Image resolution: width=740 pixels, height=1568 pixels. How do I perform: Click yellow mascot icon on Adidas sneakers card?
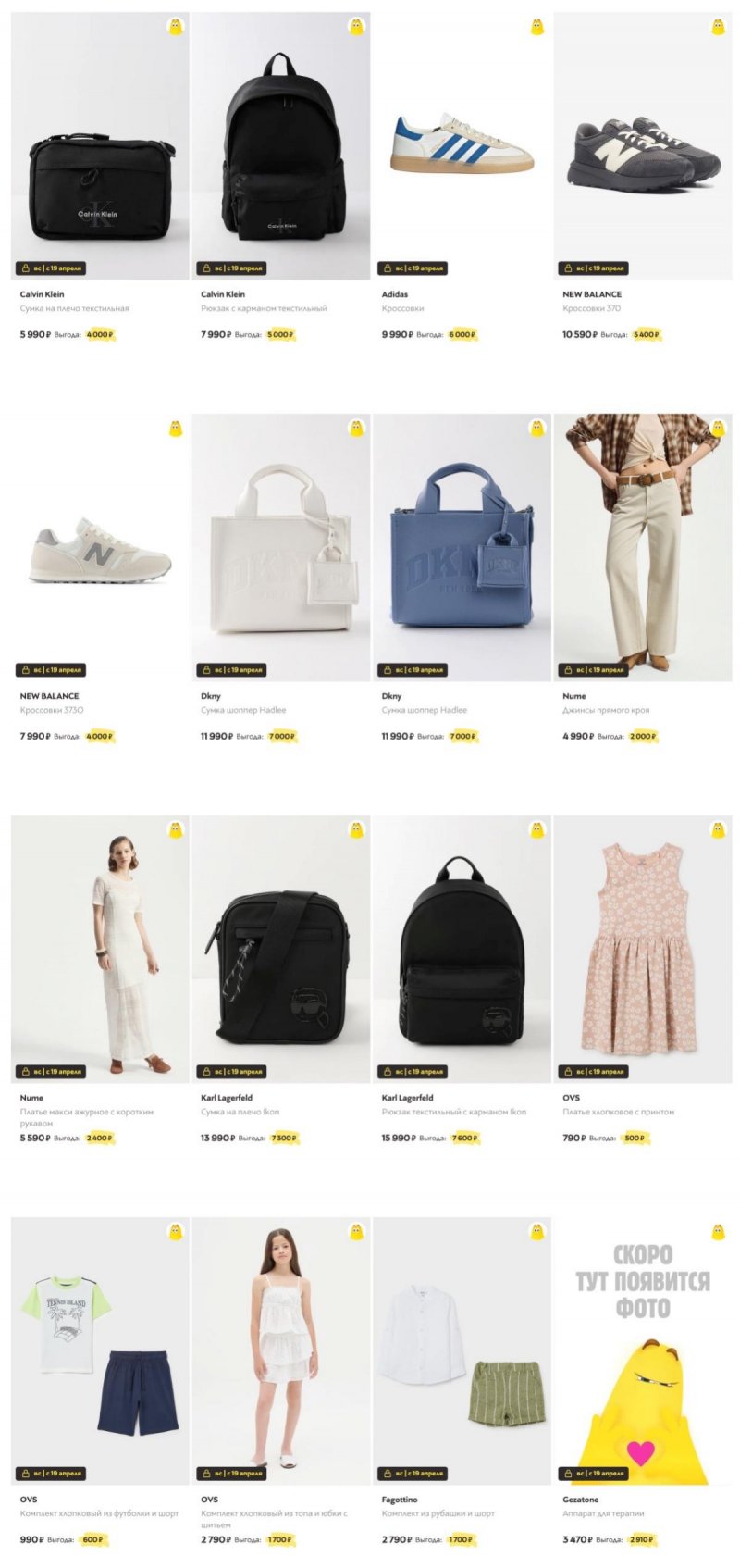tap(537, 27)
